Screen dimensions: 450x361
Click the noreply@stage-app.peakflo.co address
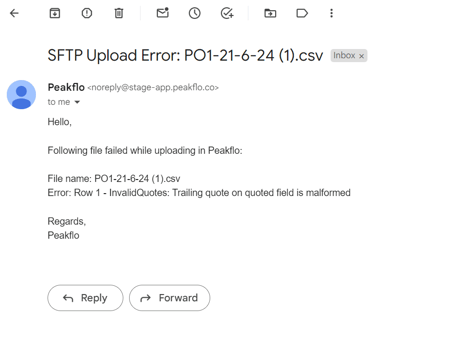coord(153,87)
